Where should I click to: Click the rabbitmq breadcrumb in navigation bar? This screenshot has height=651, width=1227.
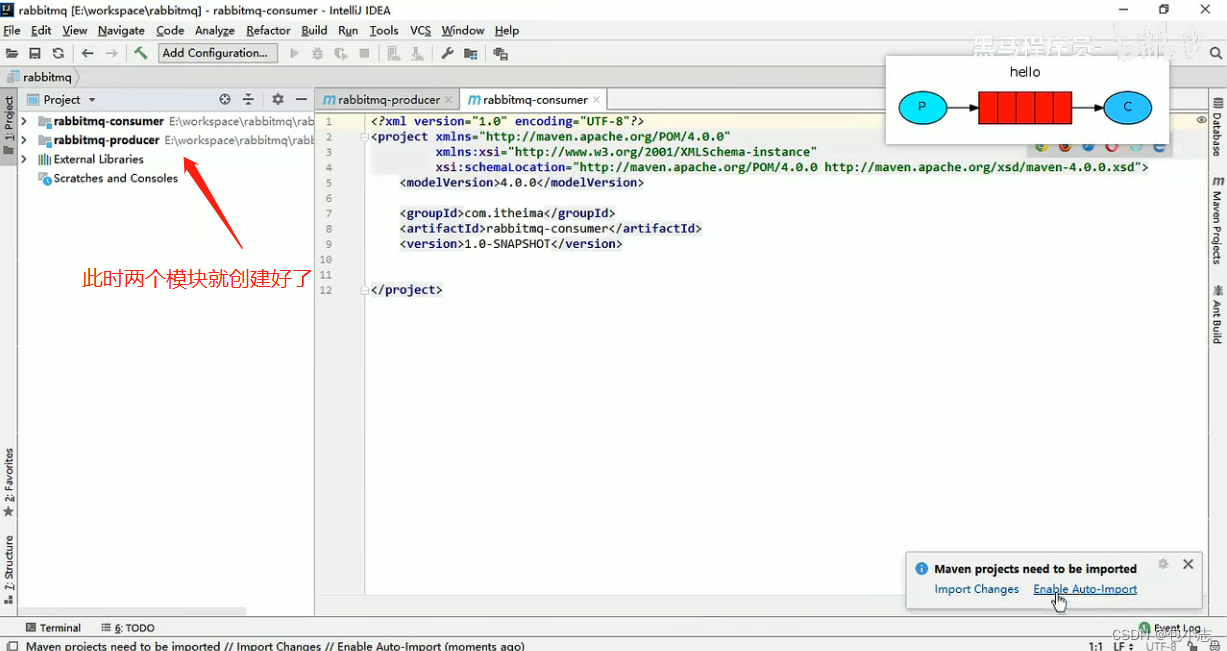click(40, 77)
